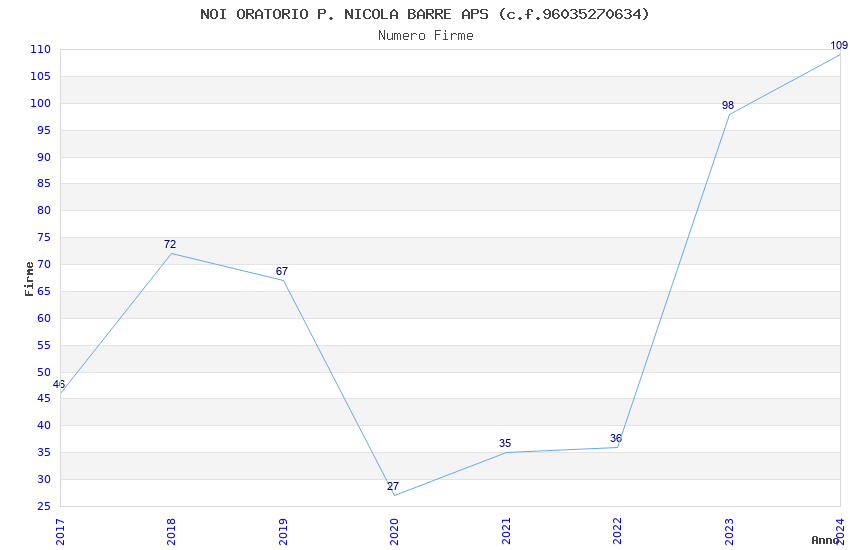850x550 pixels.
Task: Click the y-axis title Firme
Action: 29,279
